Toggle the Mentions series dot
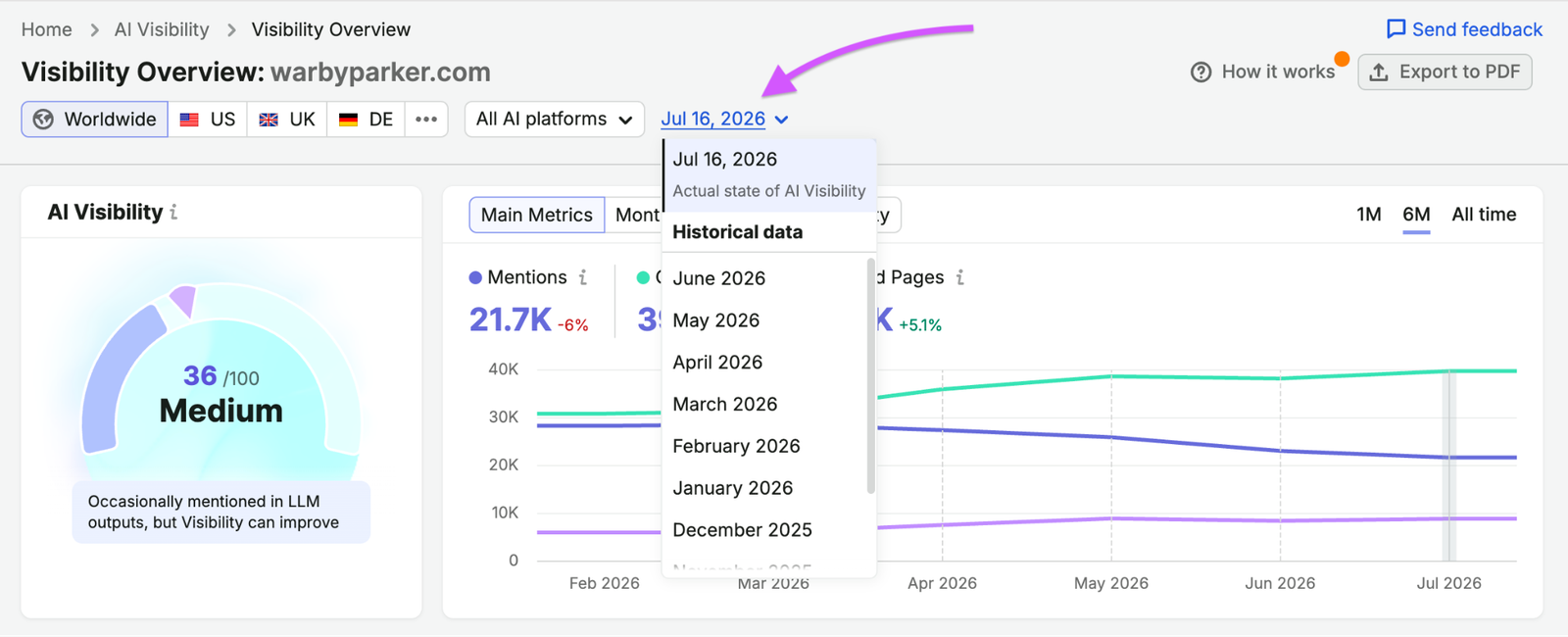This screenshot has width=1568, height=637. pos(475,278)
